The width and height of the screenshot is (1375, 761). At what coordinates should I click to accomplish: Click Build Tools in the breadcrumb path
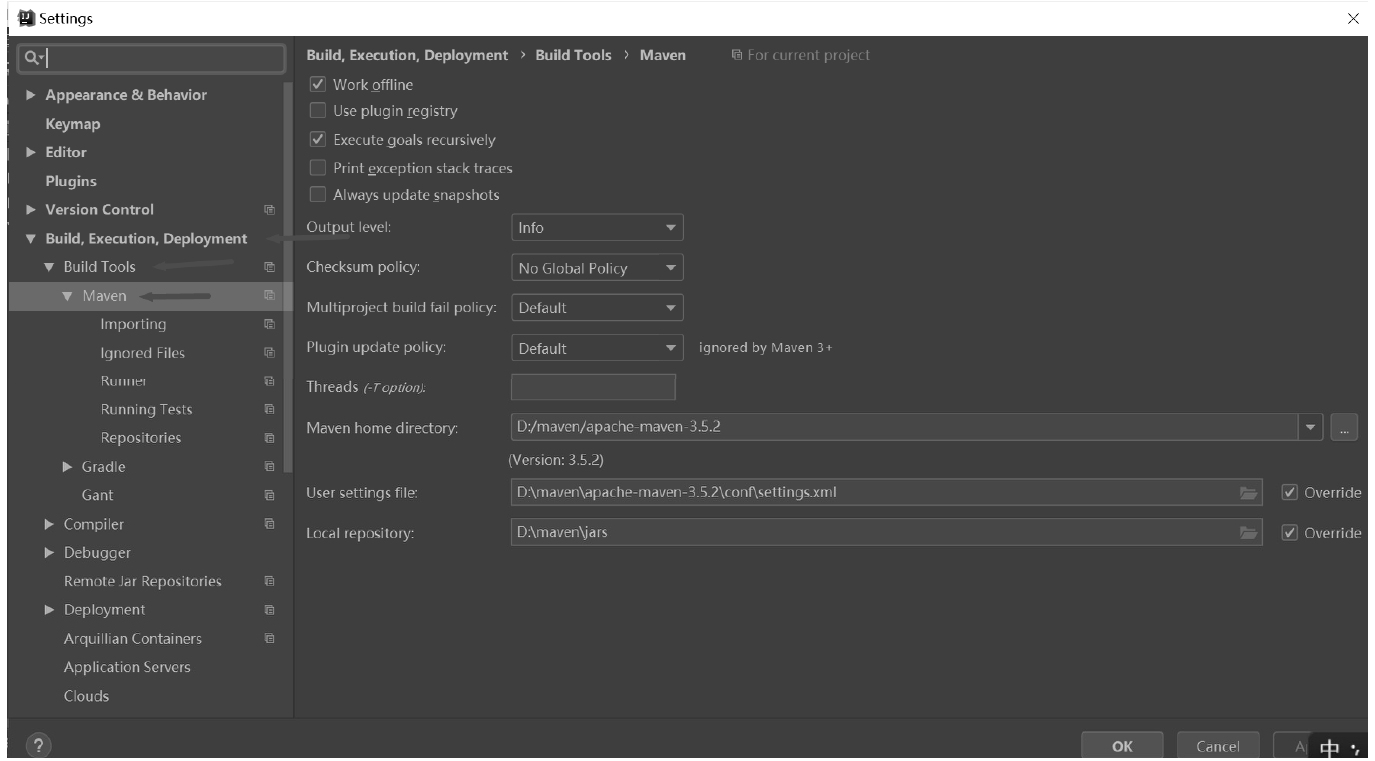573,55
